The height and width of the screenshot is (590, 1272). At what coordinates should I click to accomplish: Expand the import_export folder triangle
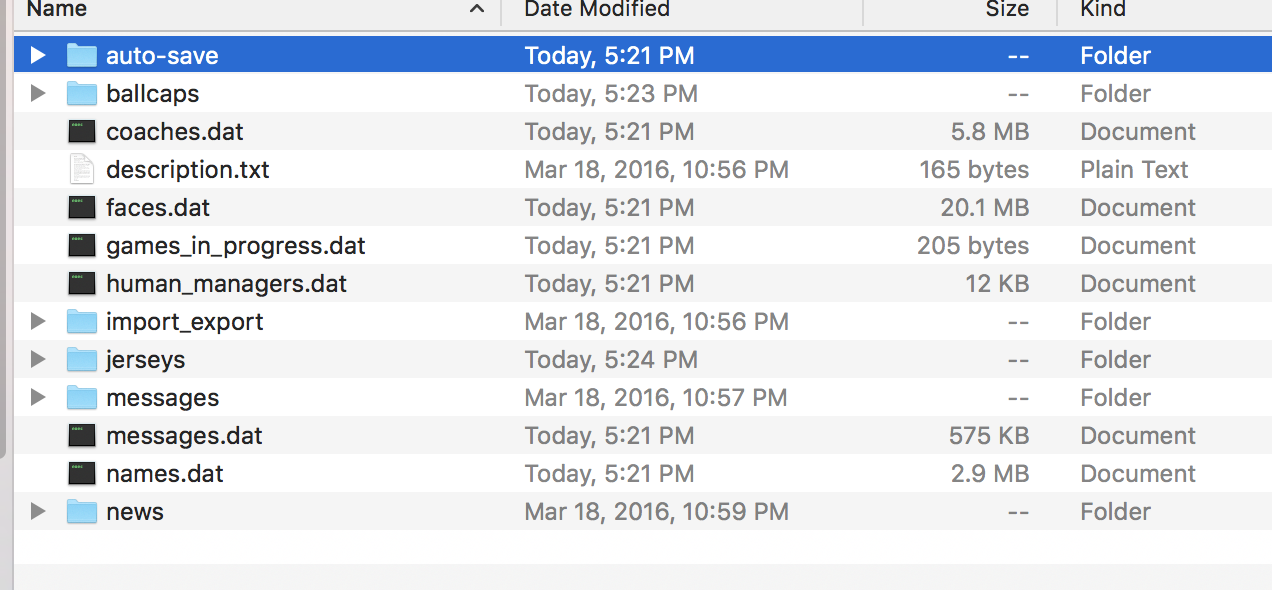coord(38,322)
